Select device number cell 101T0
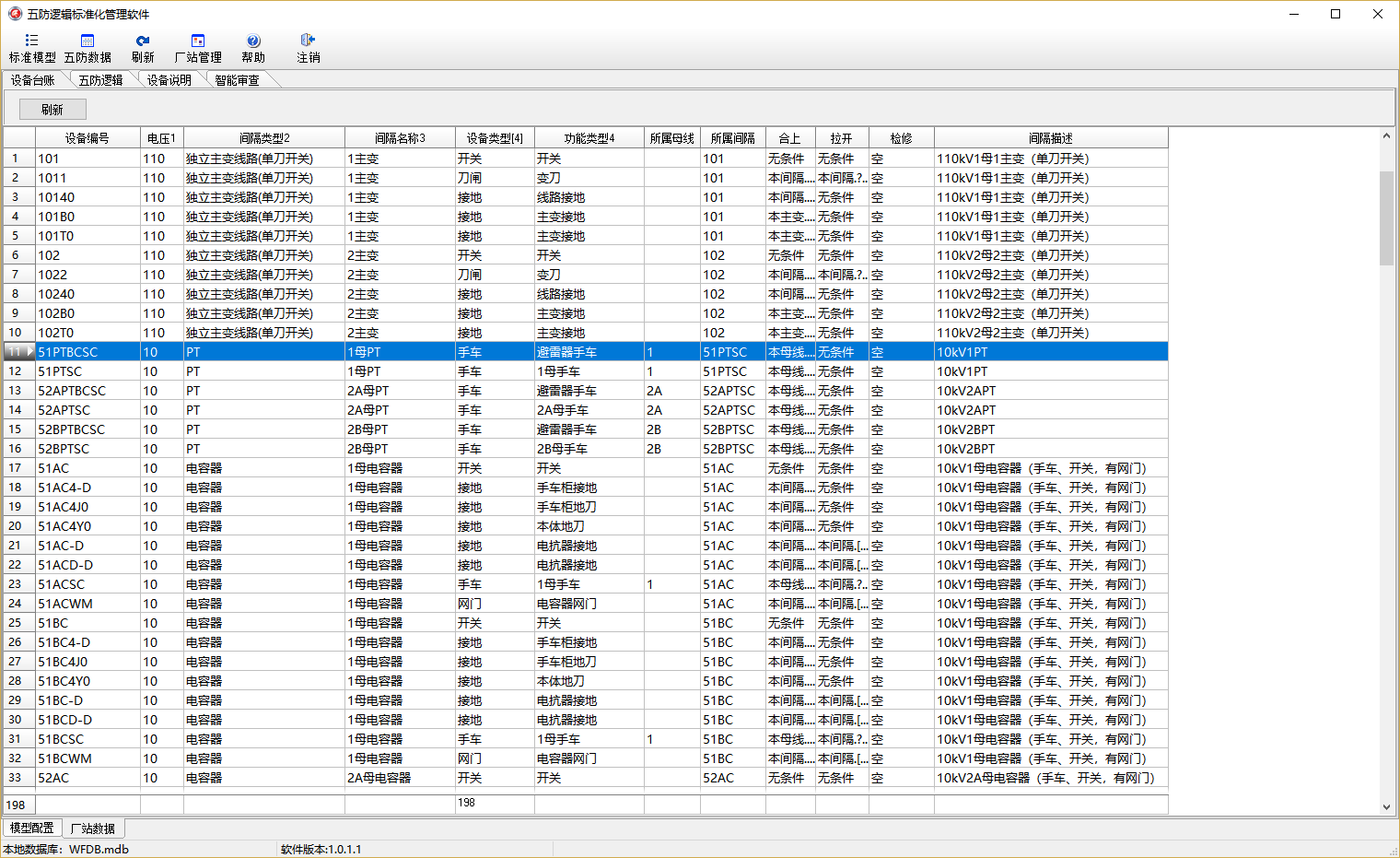 (87, 236)
